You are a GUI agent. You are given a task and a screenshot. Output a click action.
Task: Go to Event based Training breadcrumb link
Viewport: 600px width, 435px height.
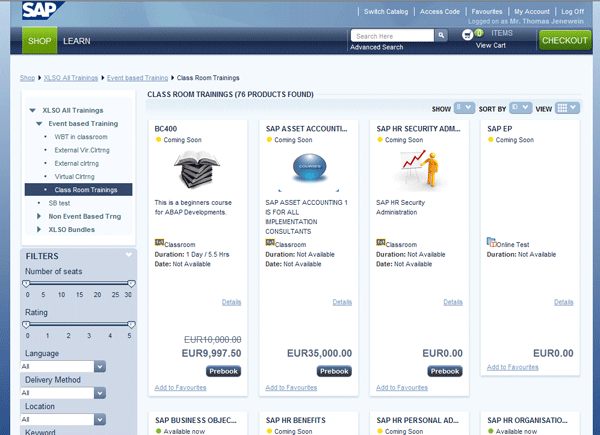[x=137, y=78]
